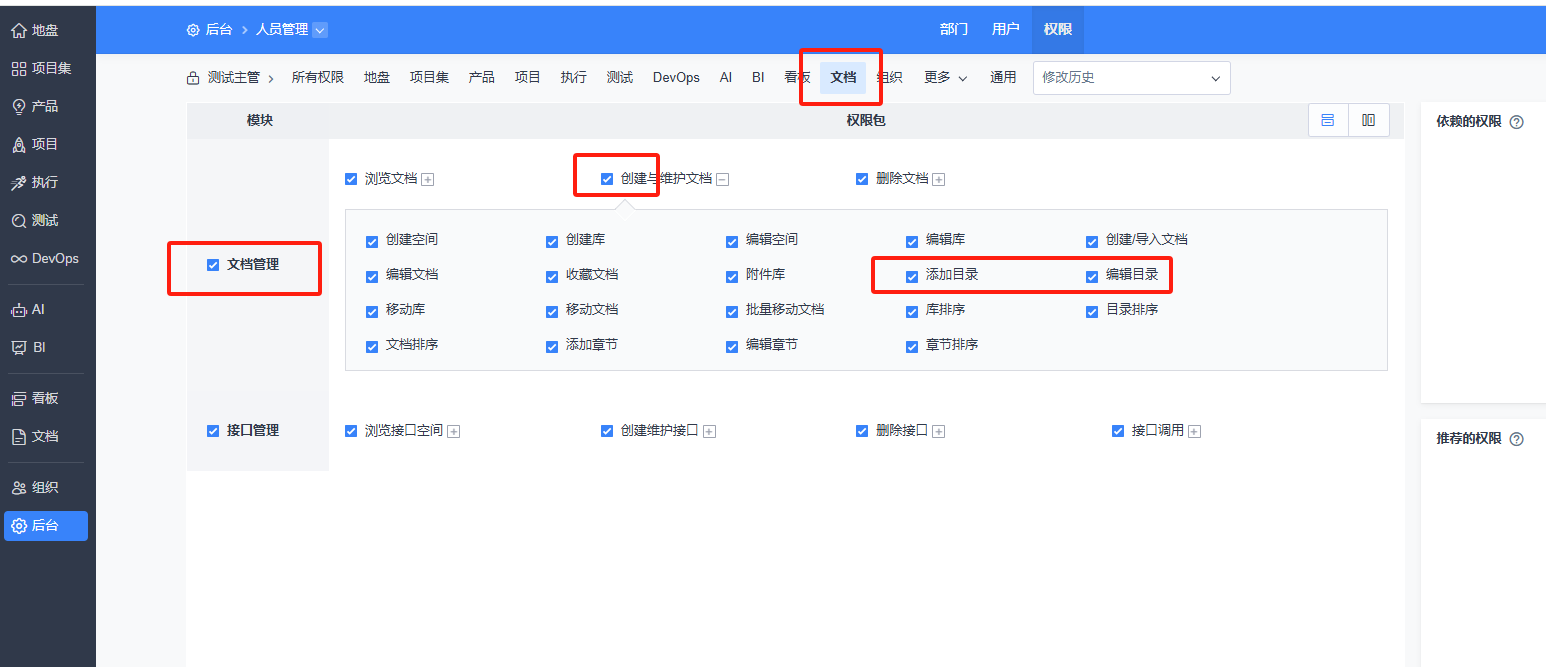This screenshot has height=667, width=1546.
Task: Uncheck 批量移动文档 checkbox
Action: point(732,311)
